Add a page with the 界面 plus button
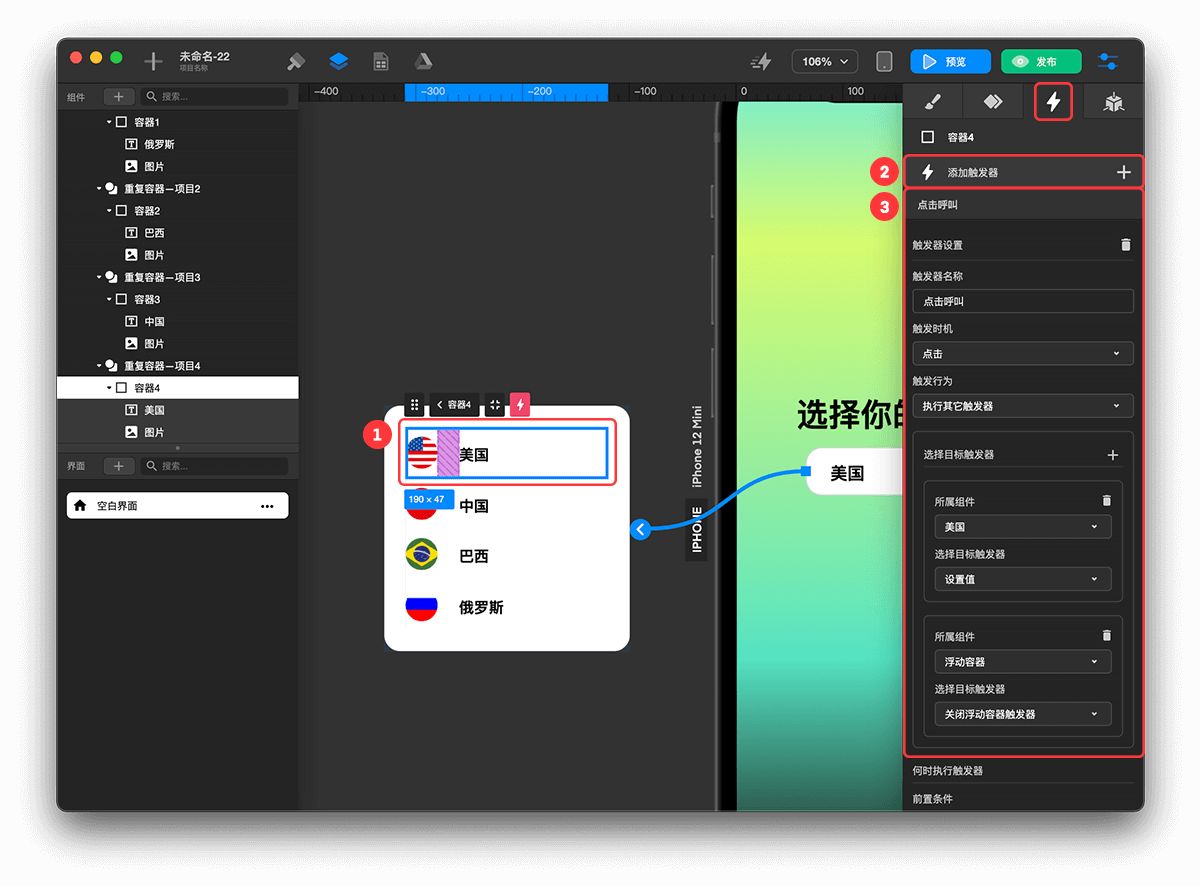Screen dimensions: 1200x886 (x=118, y=466)
